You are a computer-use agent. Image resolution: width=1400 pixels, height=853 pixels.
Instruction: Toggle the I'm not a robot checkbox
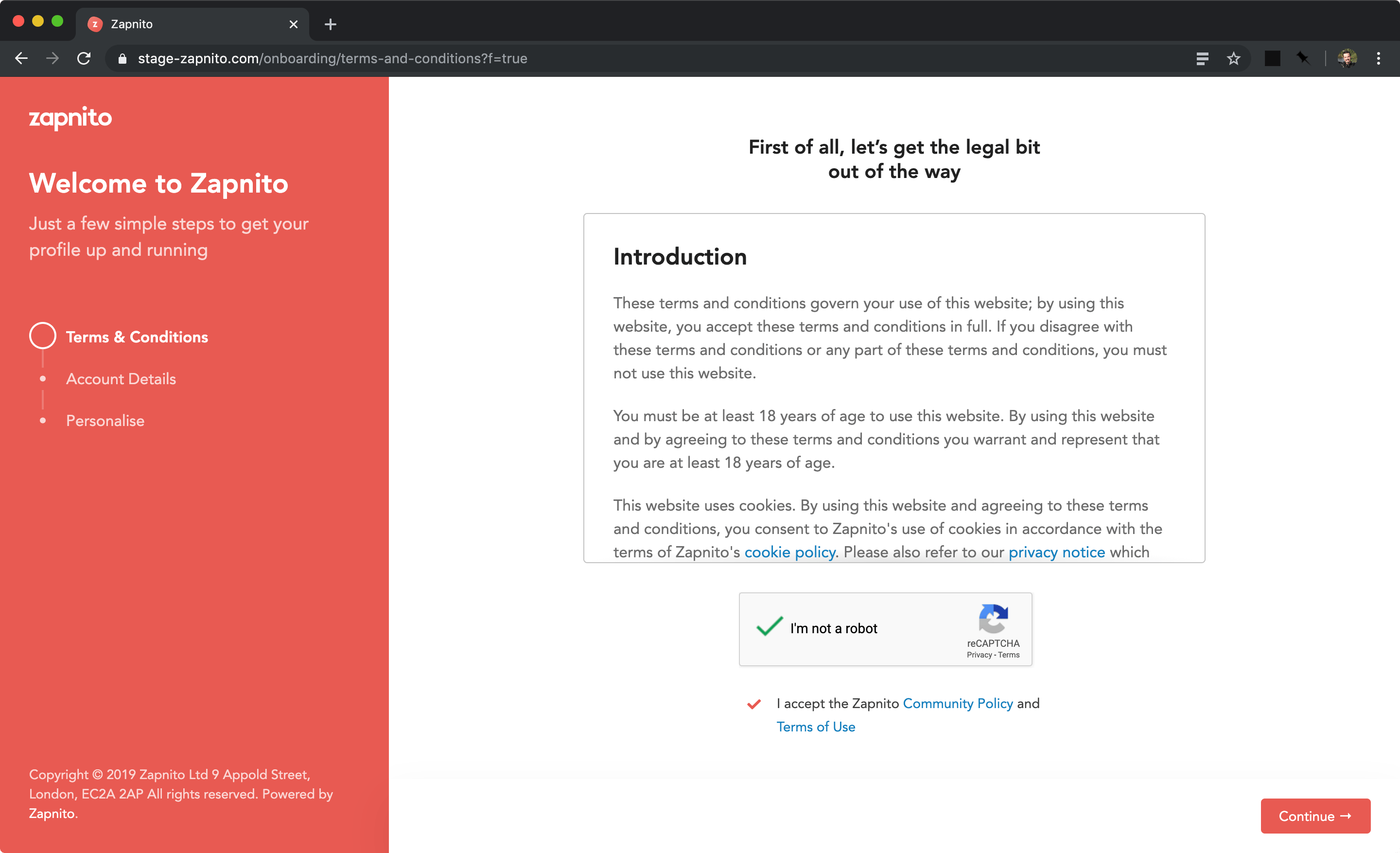point(770,627)
